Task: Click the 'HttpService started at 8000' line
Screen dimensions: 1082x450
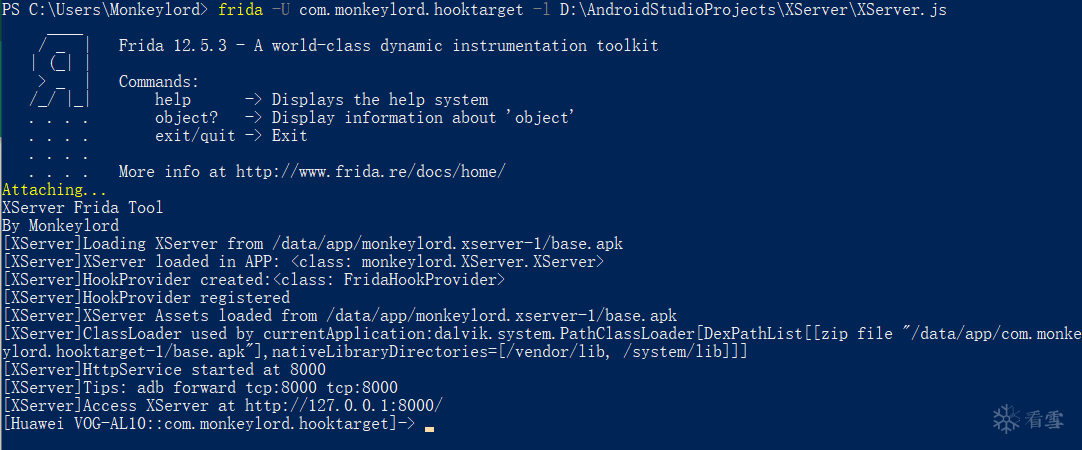Action: pyautogui.click(x=164, y=370)
